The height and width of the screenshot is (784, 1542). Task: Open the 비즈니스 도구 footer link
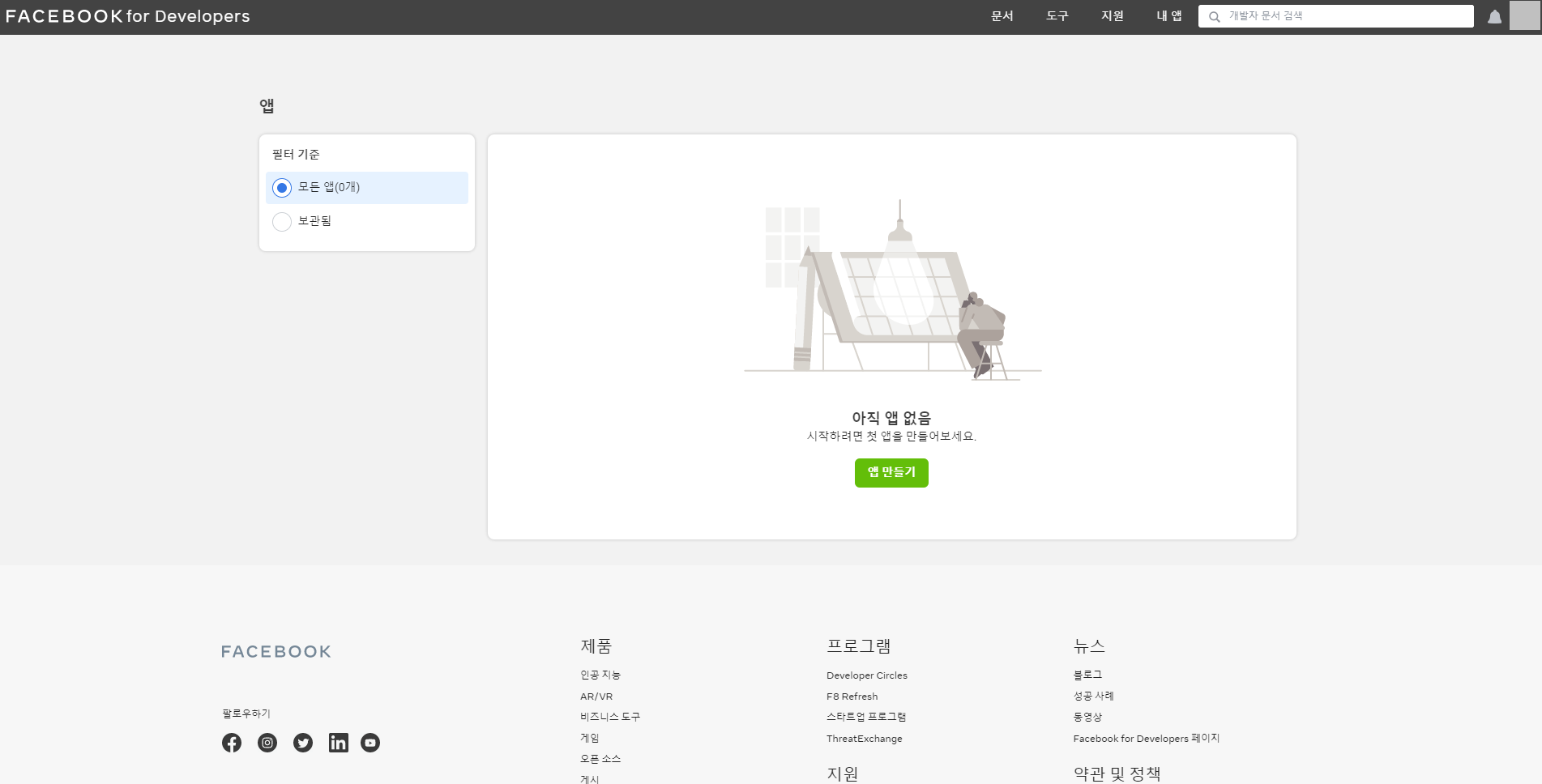[610, 717]
